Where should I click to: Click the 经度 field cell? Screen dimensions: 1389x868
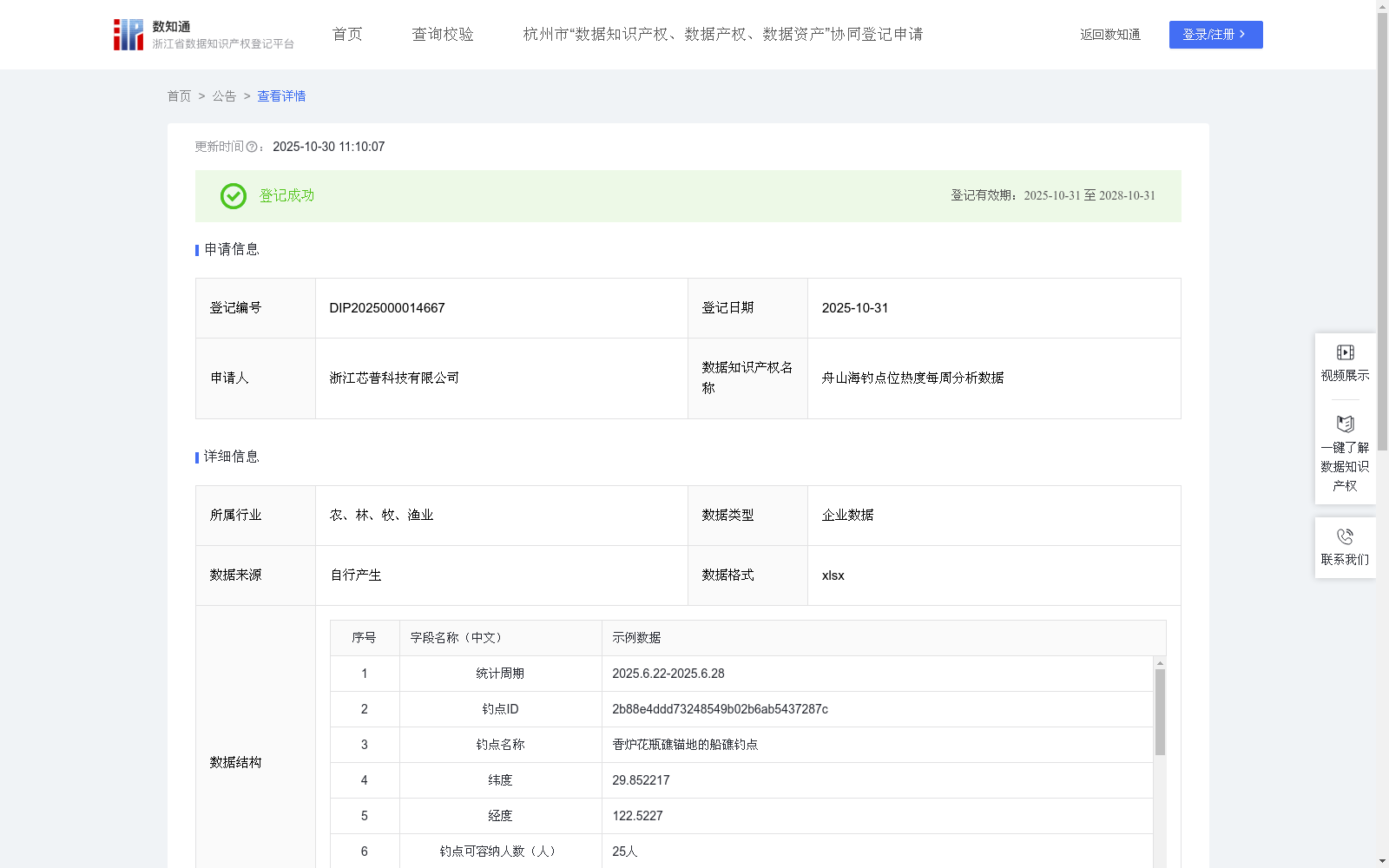(501, 816)
